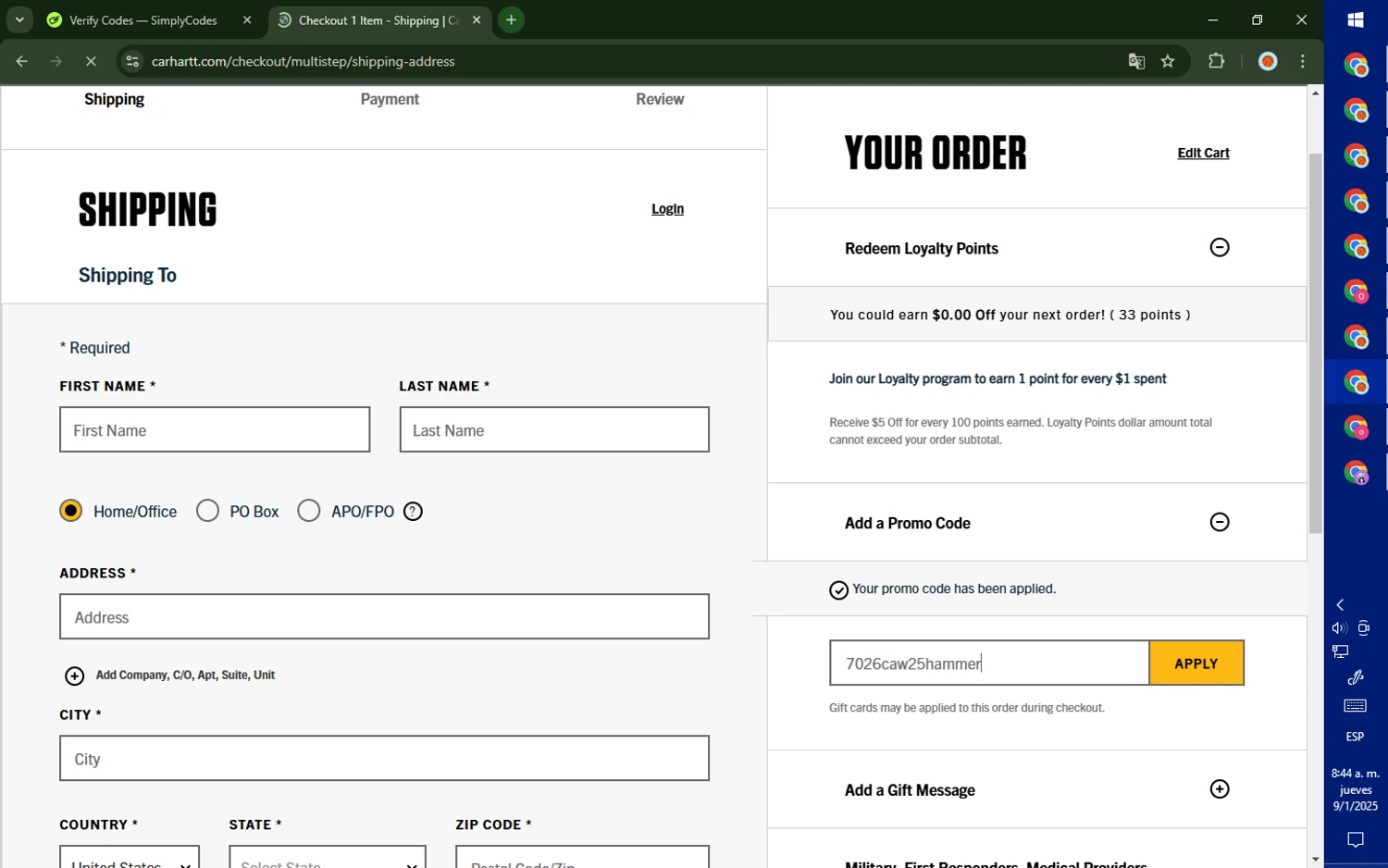Focus the First Name field
The image size is (1388, 868).
click(x=215, y=429)
